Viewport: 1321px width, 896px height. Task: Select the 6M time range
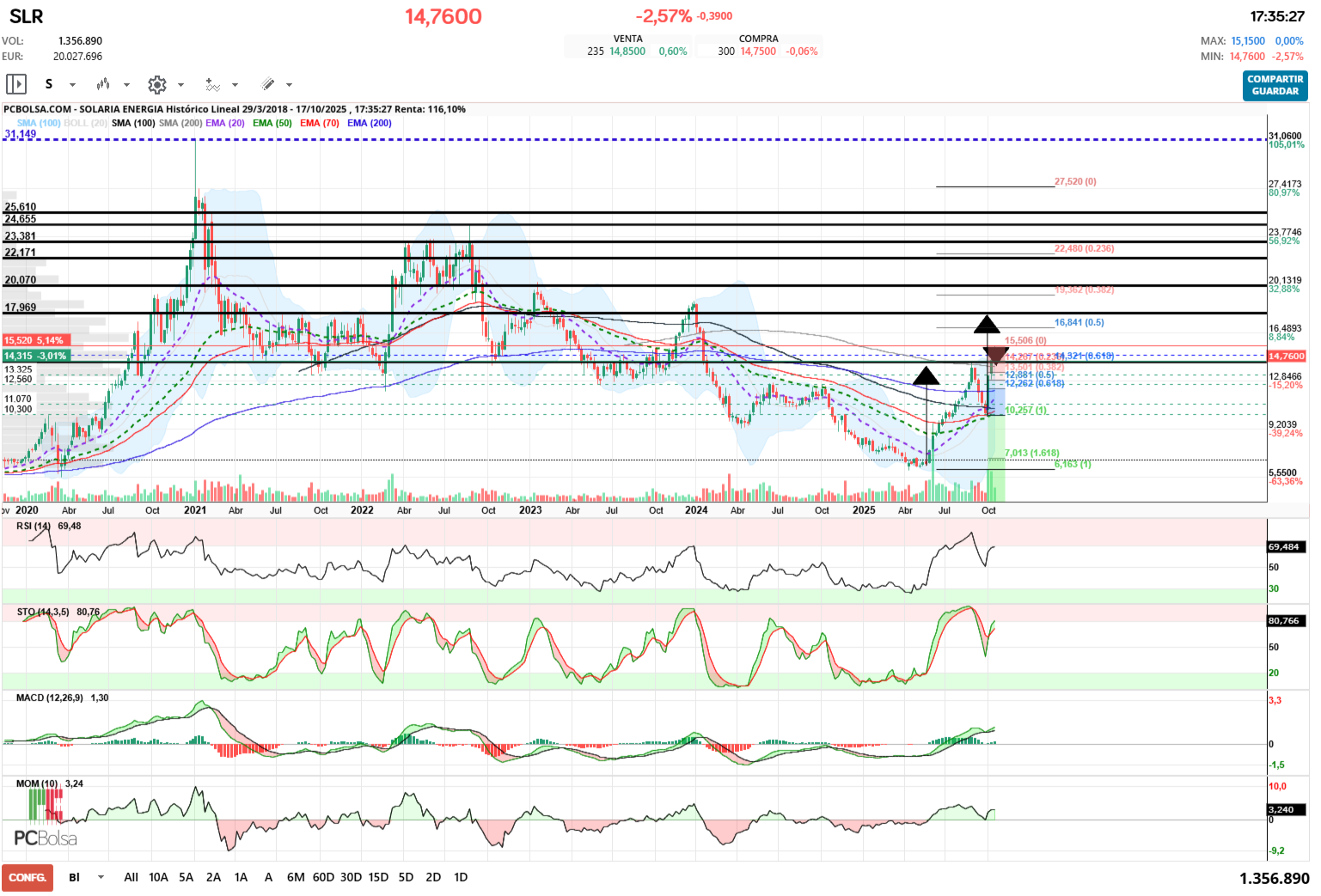pos(296,877)
